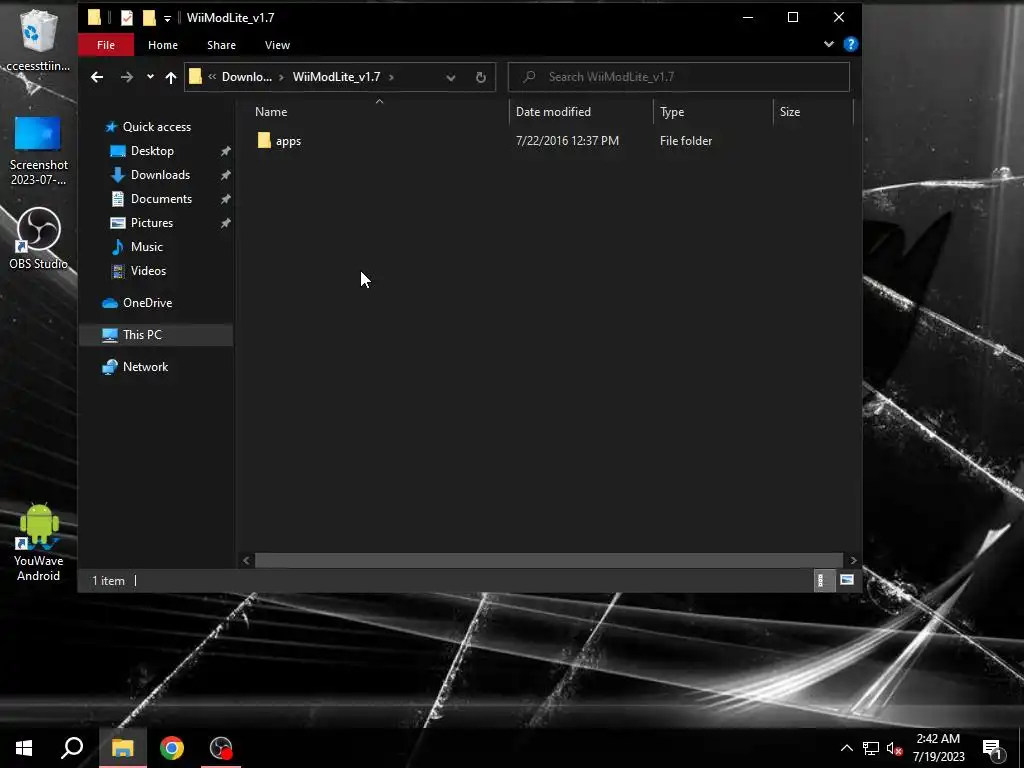Click the WiiModLite_v1.7 breadcrumb segment
This screenshot has height=768, width=1024.
336,77
